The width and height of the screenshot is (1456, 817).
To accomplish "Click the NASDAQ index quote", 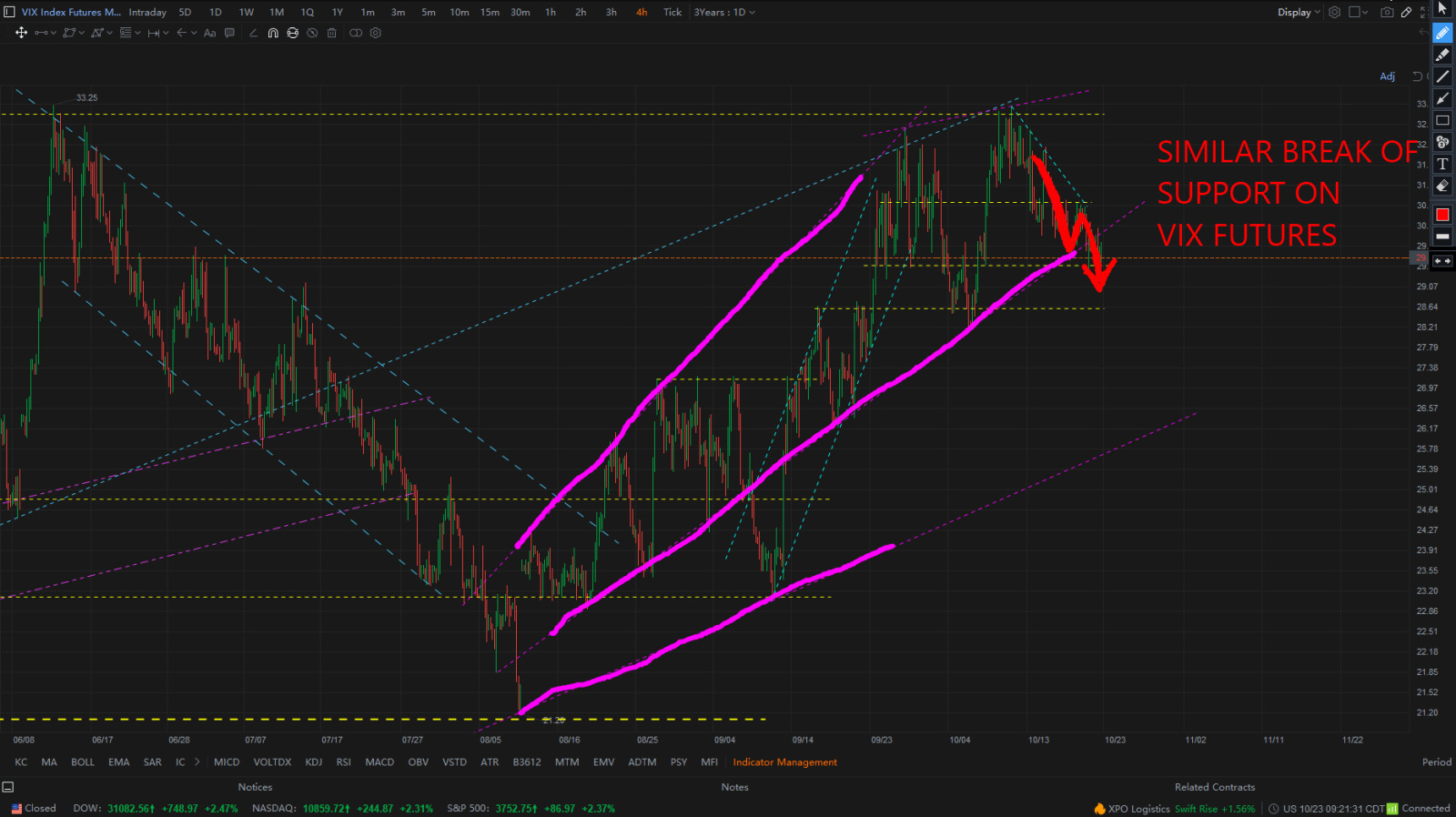I will click(x=342, y=808).
